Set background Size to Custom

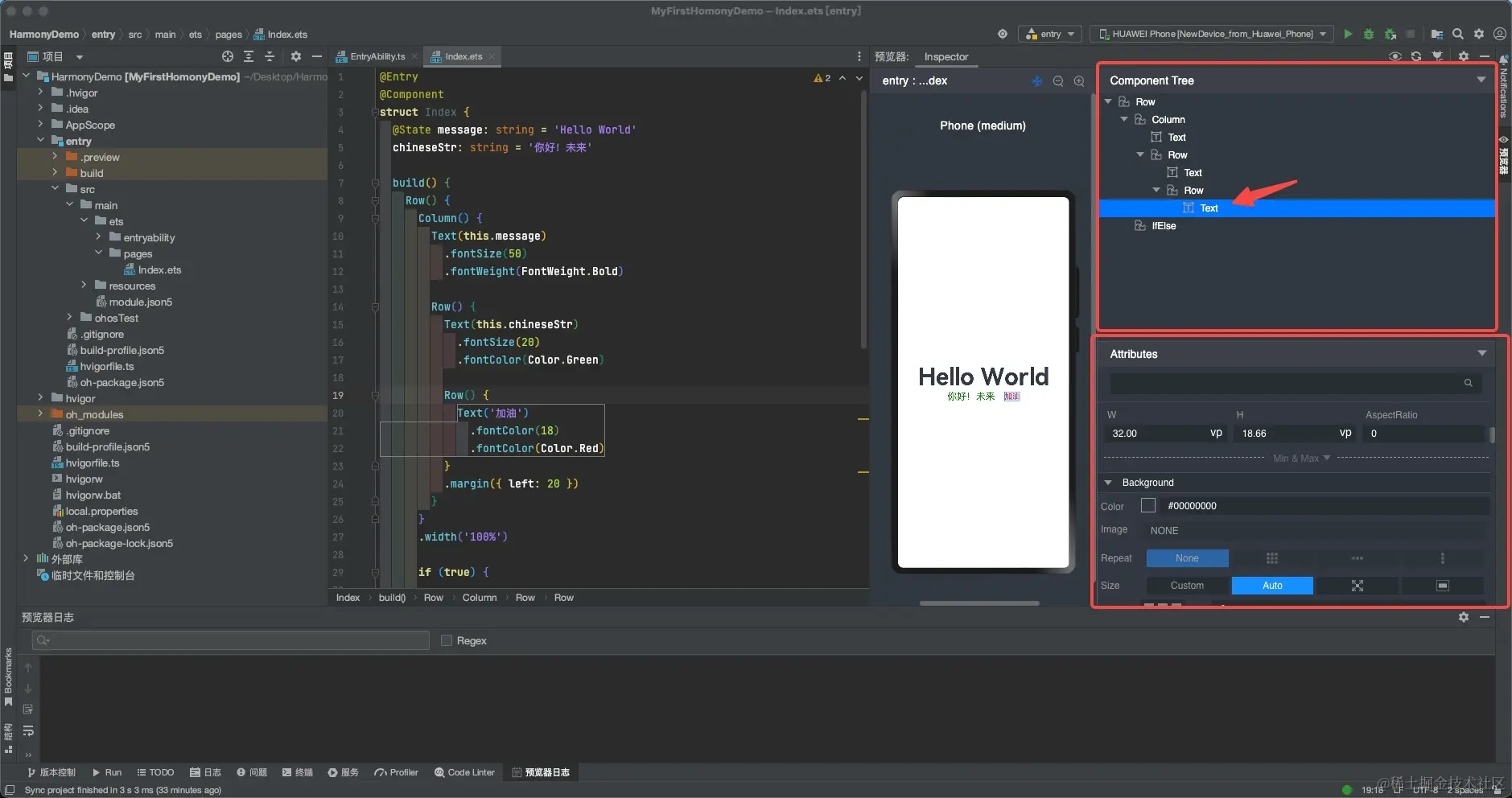tap(1187, 586)
